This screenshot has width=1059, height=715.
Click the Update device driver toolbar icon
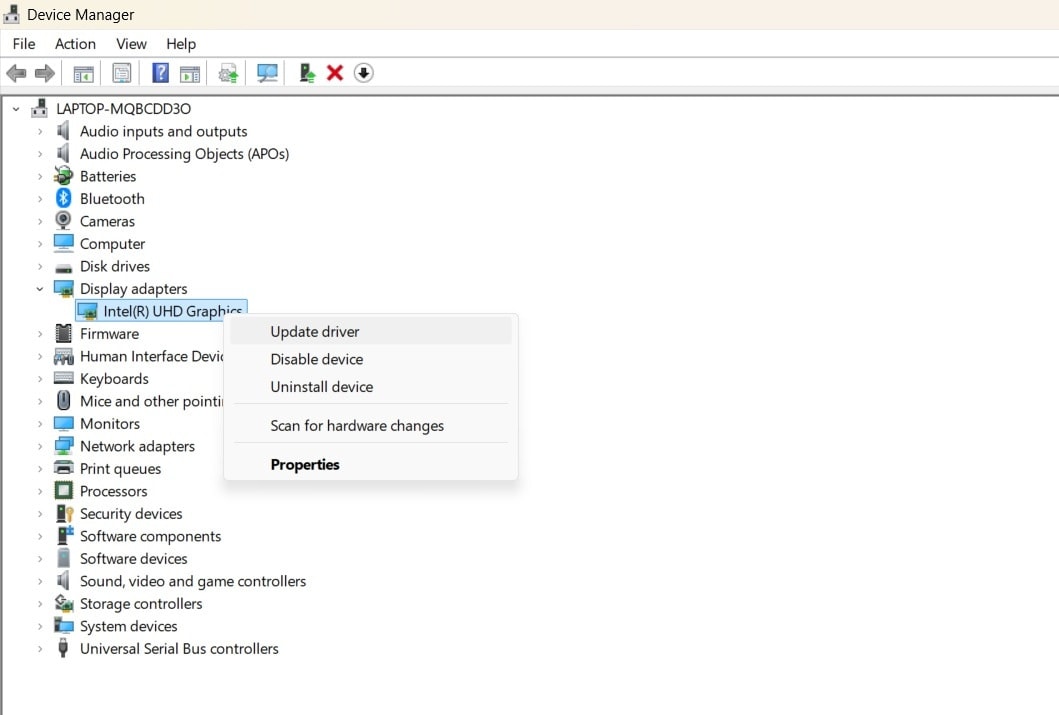[x=228, y=73]
